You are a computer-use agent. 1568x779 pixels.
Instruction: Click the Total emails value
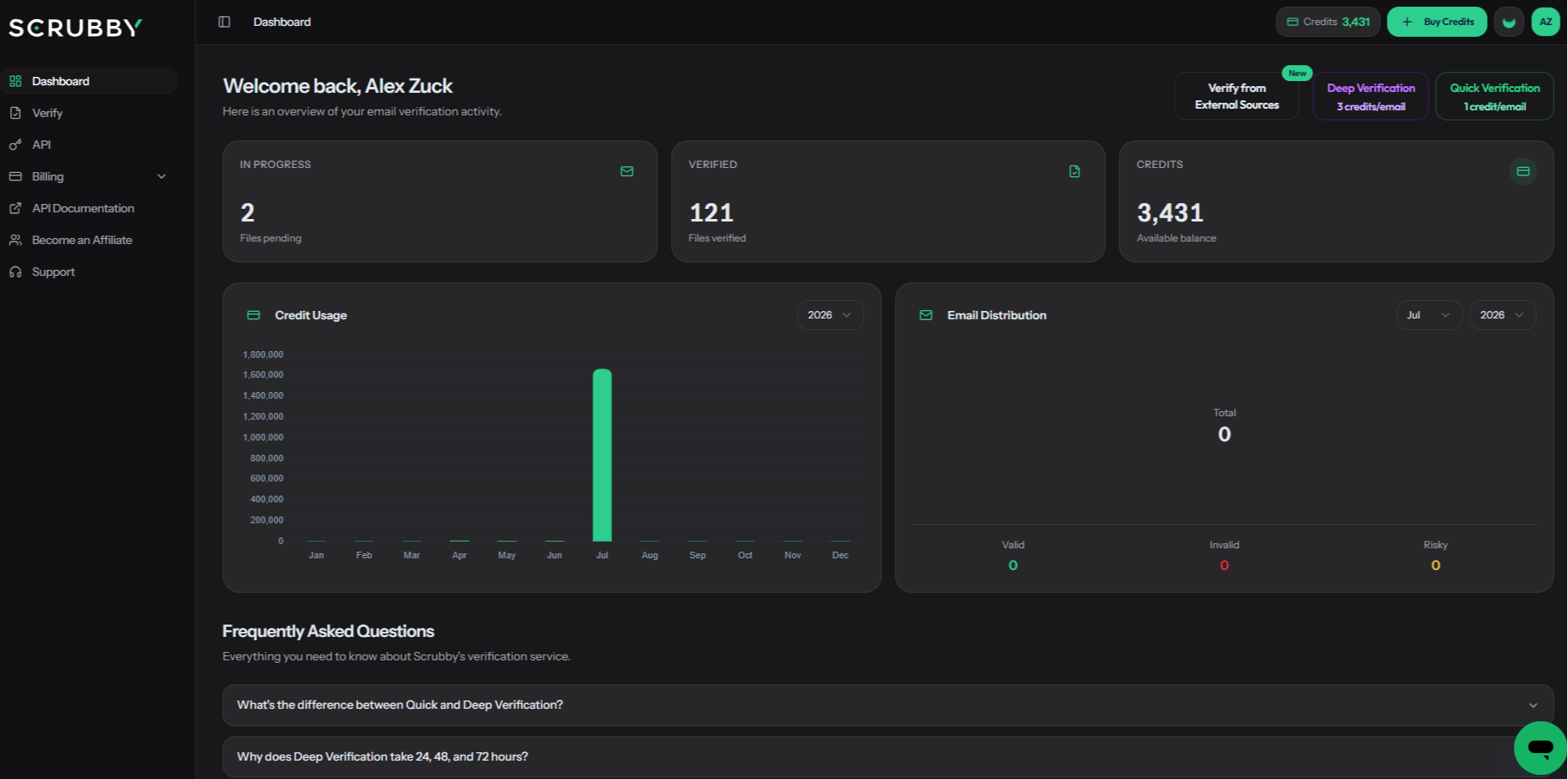1224,435
